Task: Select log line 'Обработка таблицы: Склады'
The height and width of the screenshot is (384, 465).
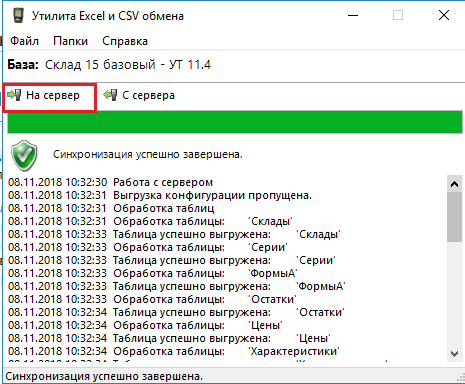Action: pos(150,221)
